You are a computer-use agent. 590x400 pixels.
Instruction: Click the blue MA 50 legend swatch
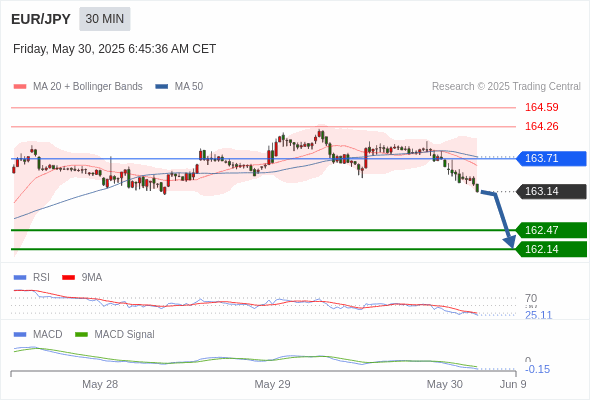[162, 87]
